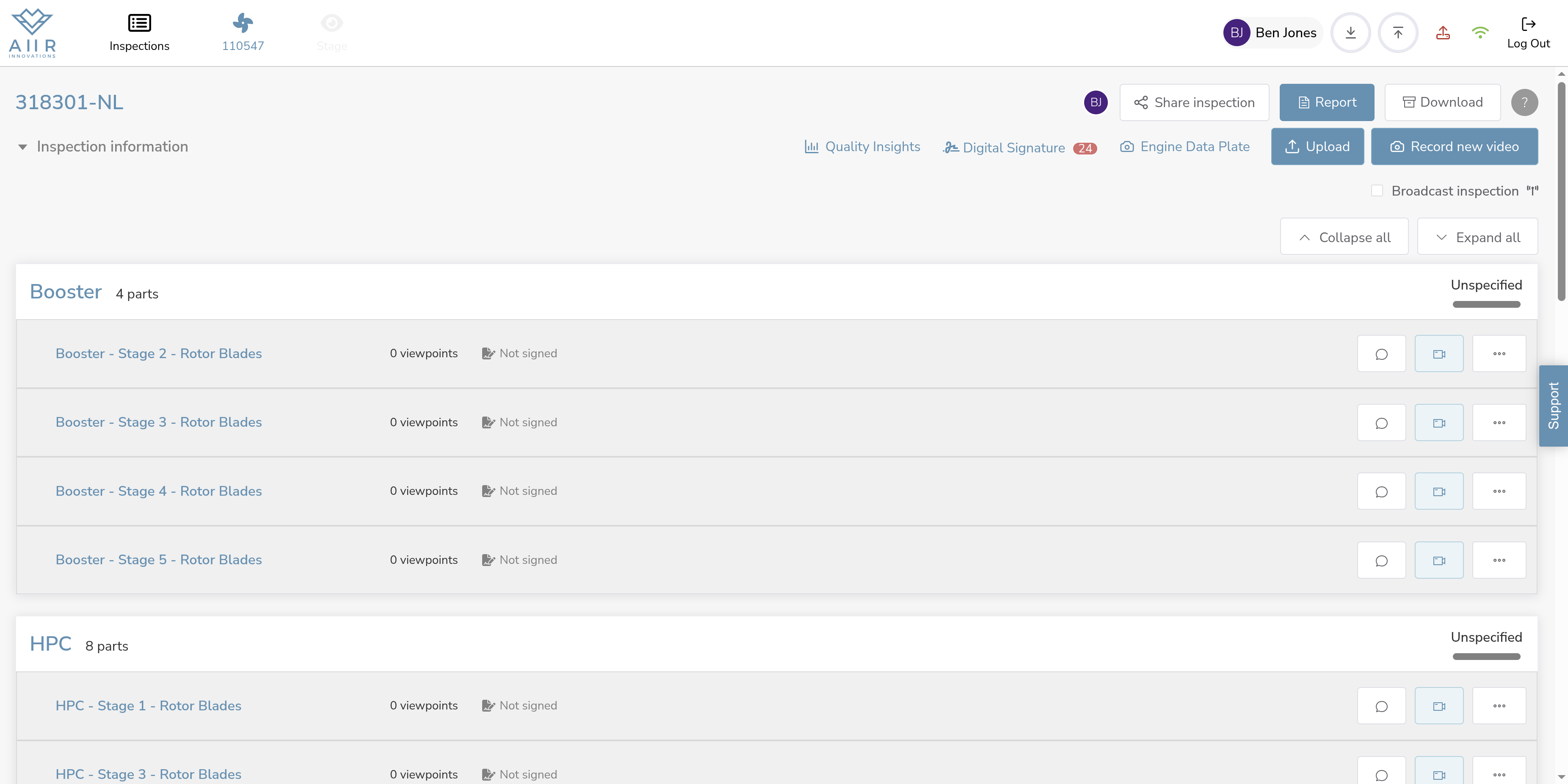The height and width of the screenshot is (784, 1568).
Task: Click the gray help question mark icon
Action: (1524, 102)
